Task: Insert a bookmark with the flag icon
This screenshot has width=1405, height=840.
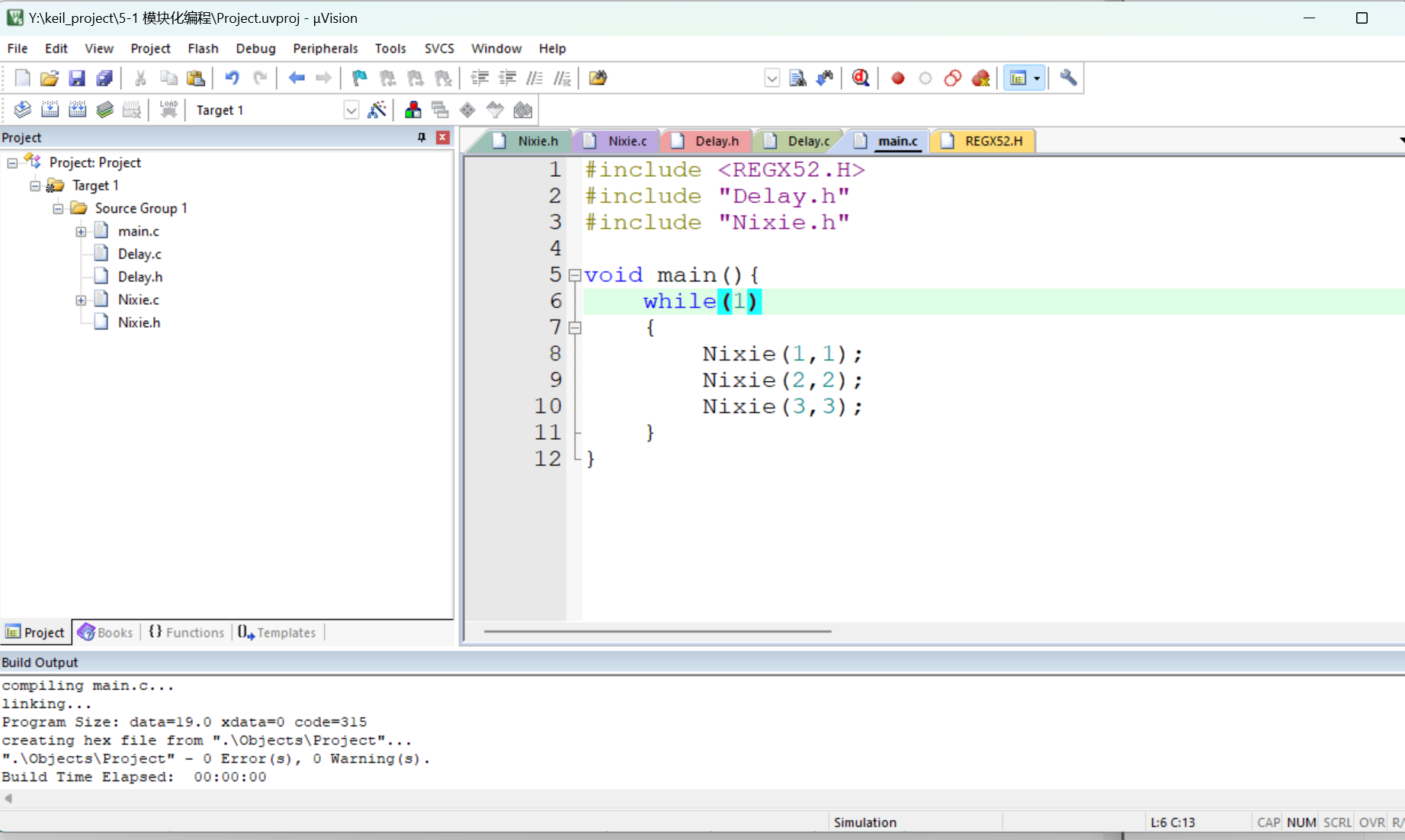Action: click(359, 78)
